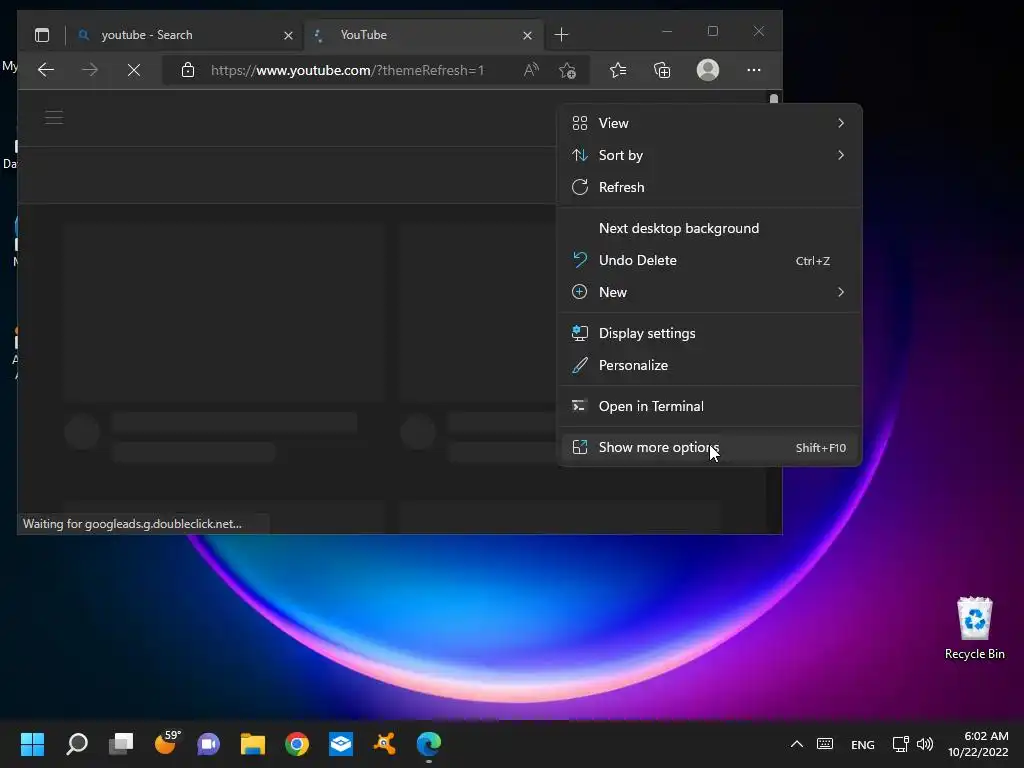This screenshot has width=1024, height=768.
Task: Open the Edge profile avatar
Action: click(x=708, y=70)
